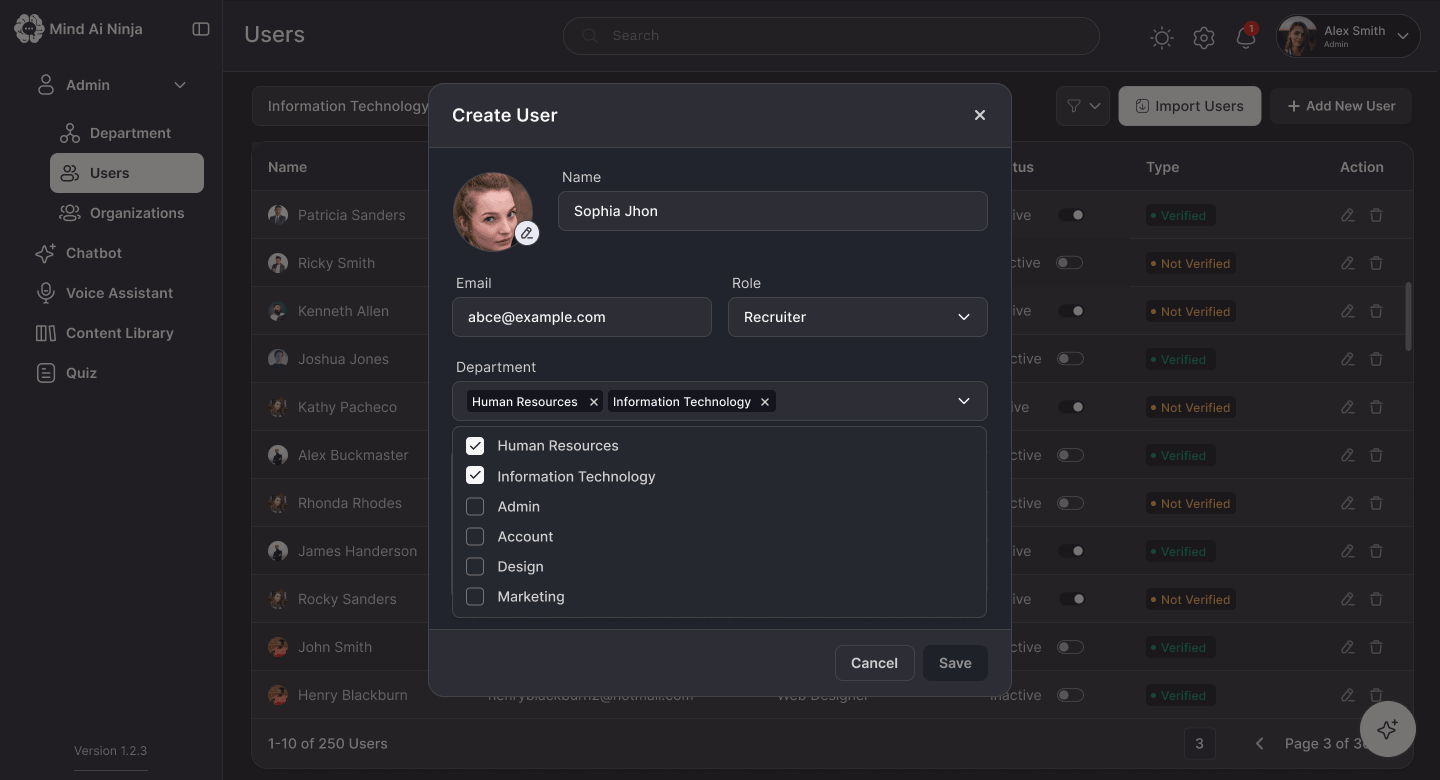Select Users item in sidebar
The image size is (1440, 780).
[127, 173]
